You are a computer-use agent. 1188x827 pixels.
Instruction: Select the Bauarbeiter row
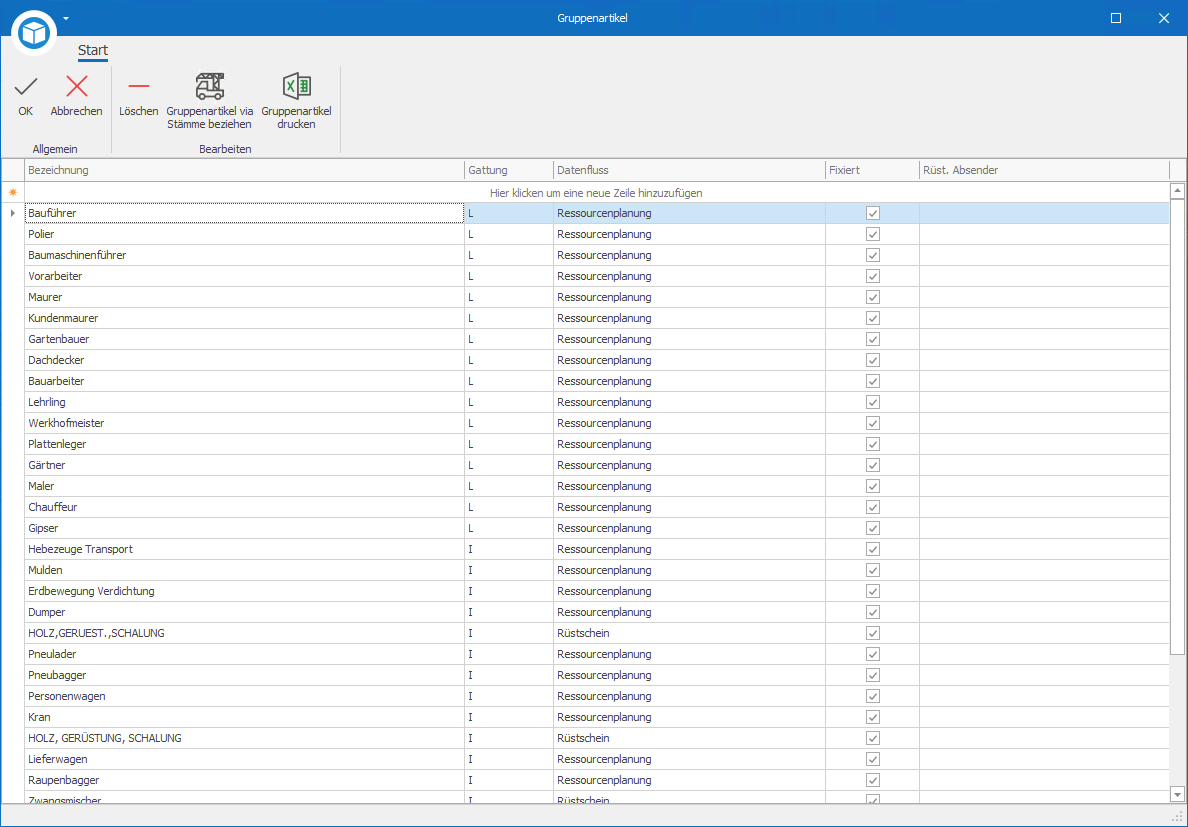pyautogui.click(x=597, y=381)
